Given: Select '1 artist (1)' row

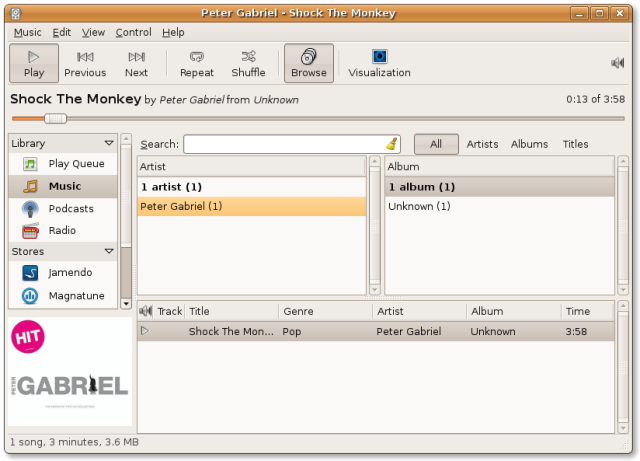Looking at the screenshot, I should click(x=252, y=187).
